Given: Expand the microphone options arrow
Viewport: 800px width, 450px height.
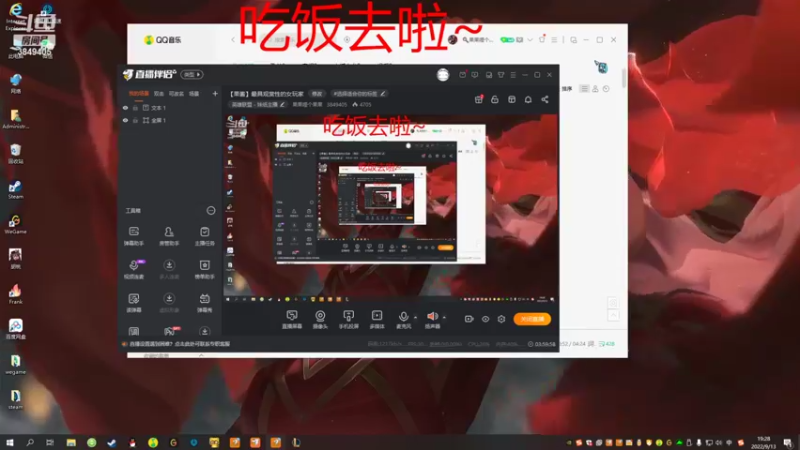Looking at the screenshot, I should 415,317.
